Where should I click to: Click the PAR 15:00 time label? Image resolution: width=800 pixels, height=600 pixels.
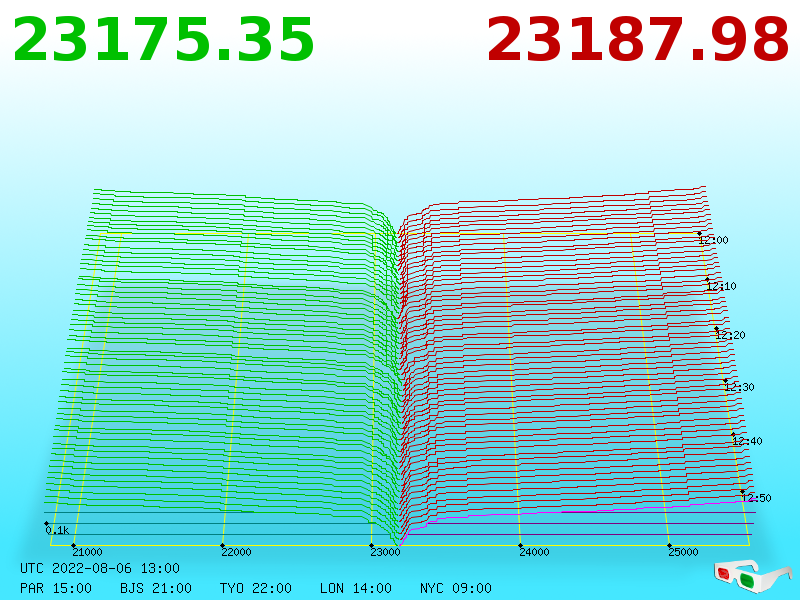56,588
